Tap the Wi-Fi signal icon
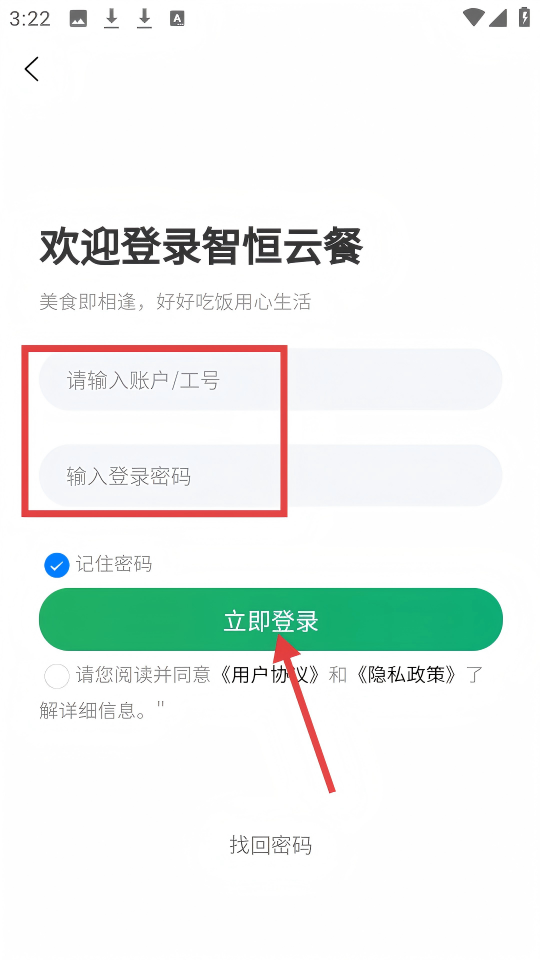This screenshot has height=960, width=540. click(x=473, y=18)
